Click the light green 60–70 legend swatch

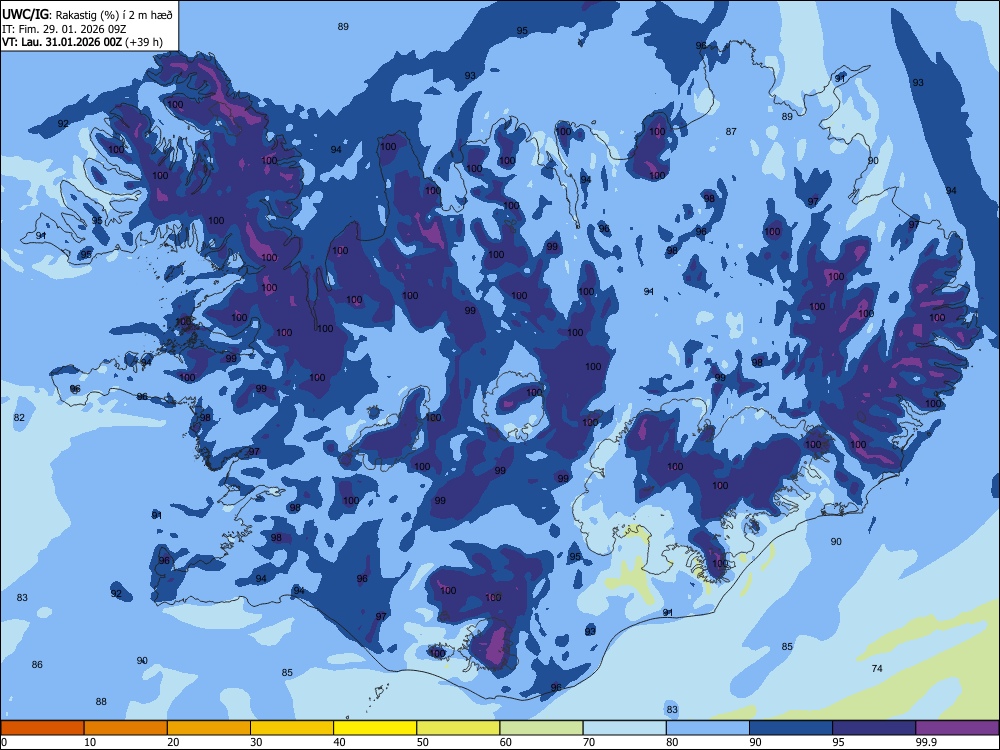[x=541, y=728]
